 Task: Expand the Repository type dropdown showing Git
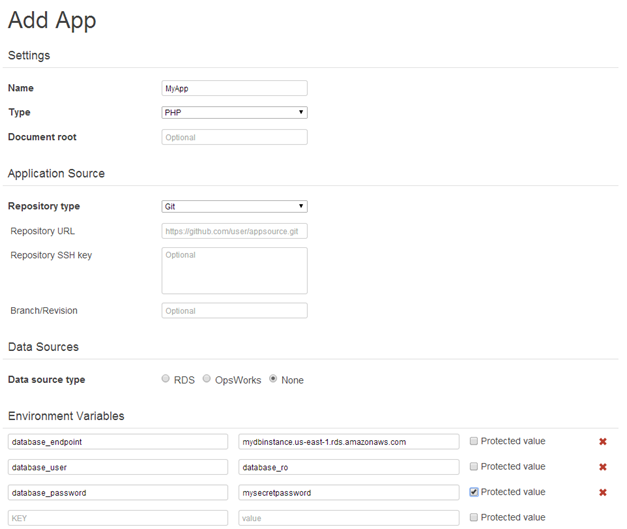234,206
